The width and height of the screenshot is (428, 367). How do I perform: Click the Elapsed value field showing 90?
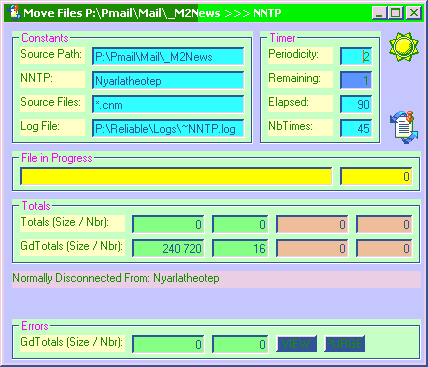[356, 104]
